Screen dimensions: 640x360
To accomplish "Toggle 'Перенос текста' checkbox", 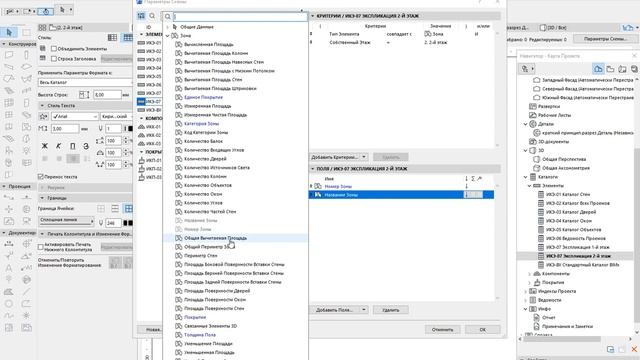I will click(x=40, y=177).
